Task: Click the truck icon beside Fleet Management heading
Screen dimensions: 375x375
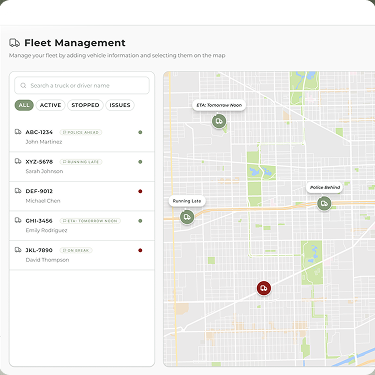Action: click(x=14, y=43)
